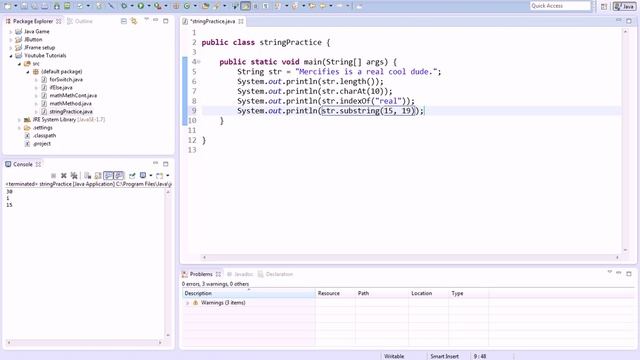Click the Open Console icon
The width and height of the screenshot is (640, 360).
click(x=160, y=176)
